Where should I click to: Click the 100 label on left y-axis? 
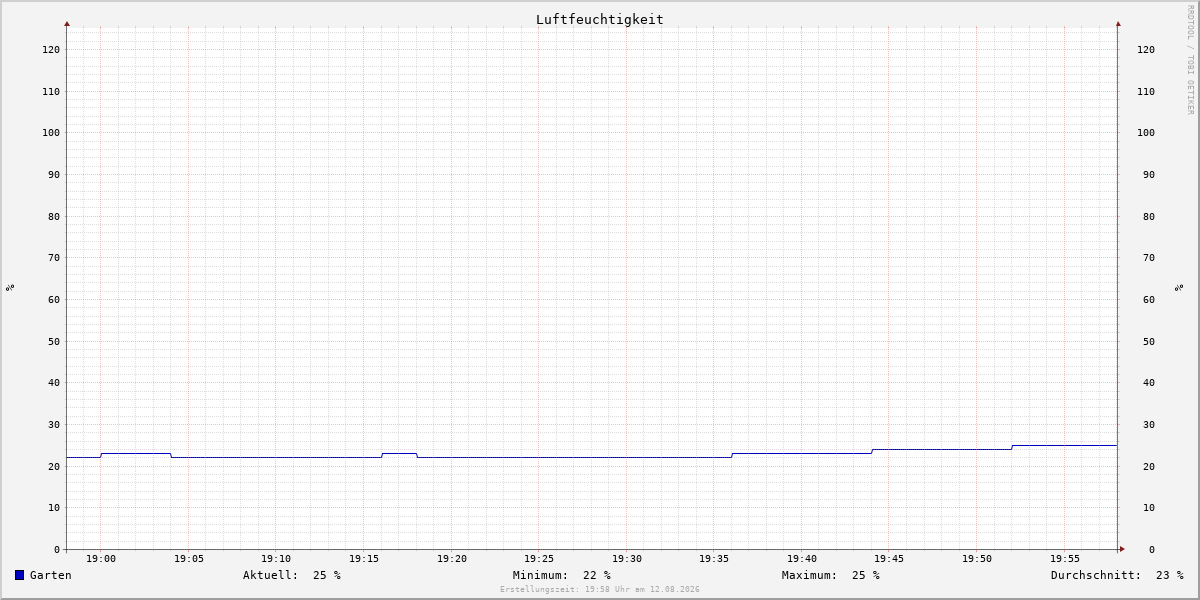51,133
